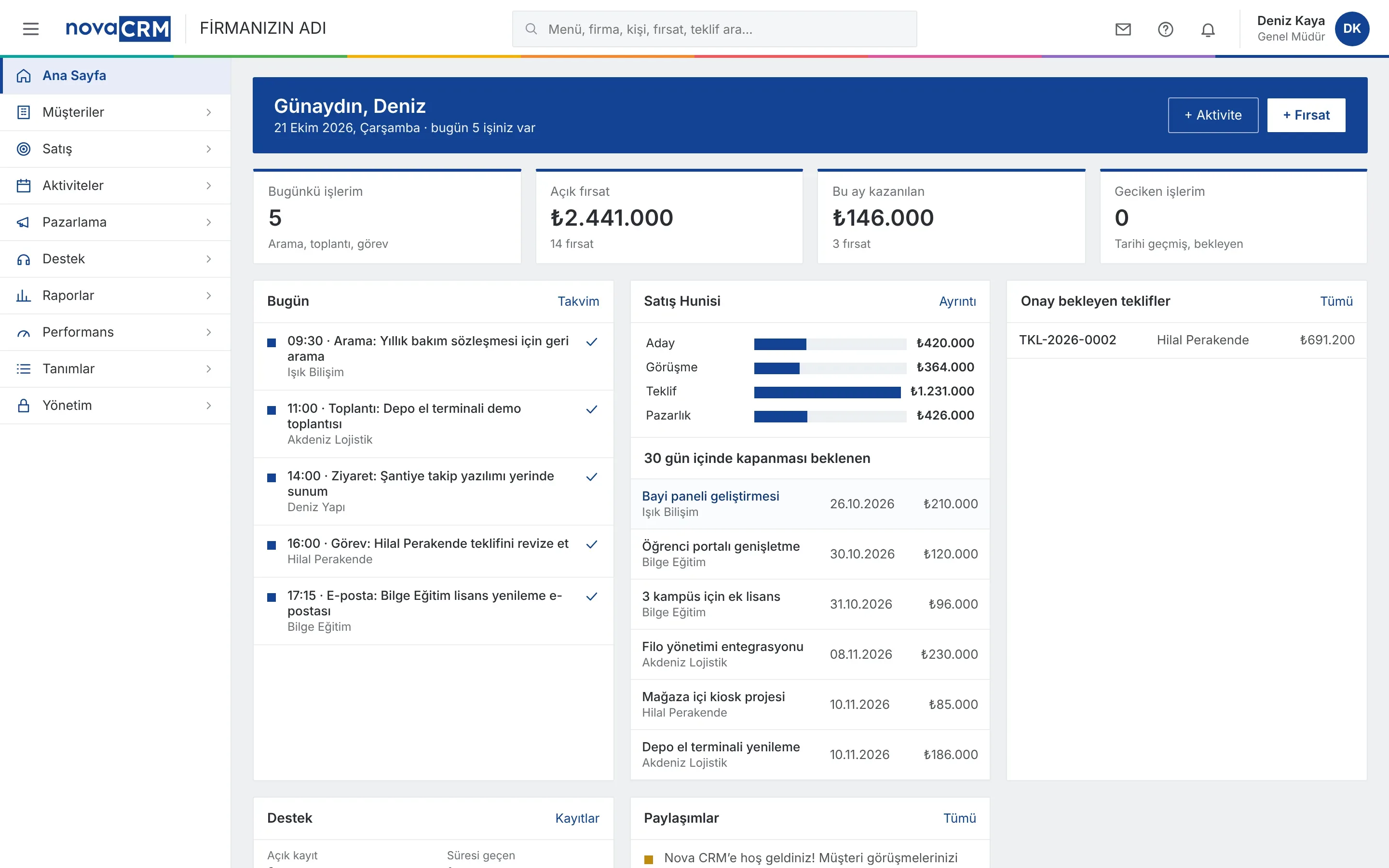
Task: Focus the global search input field
Action: pos(714,29)
